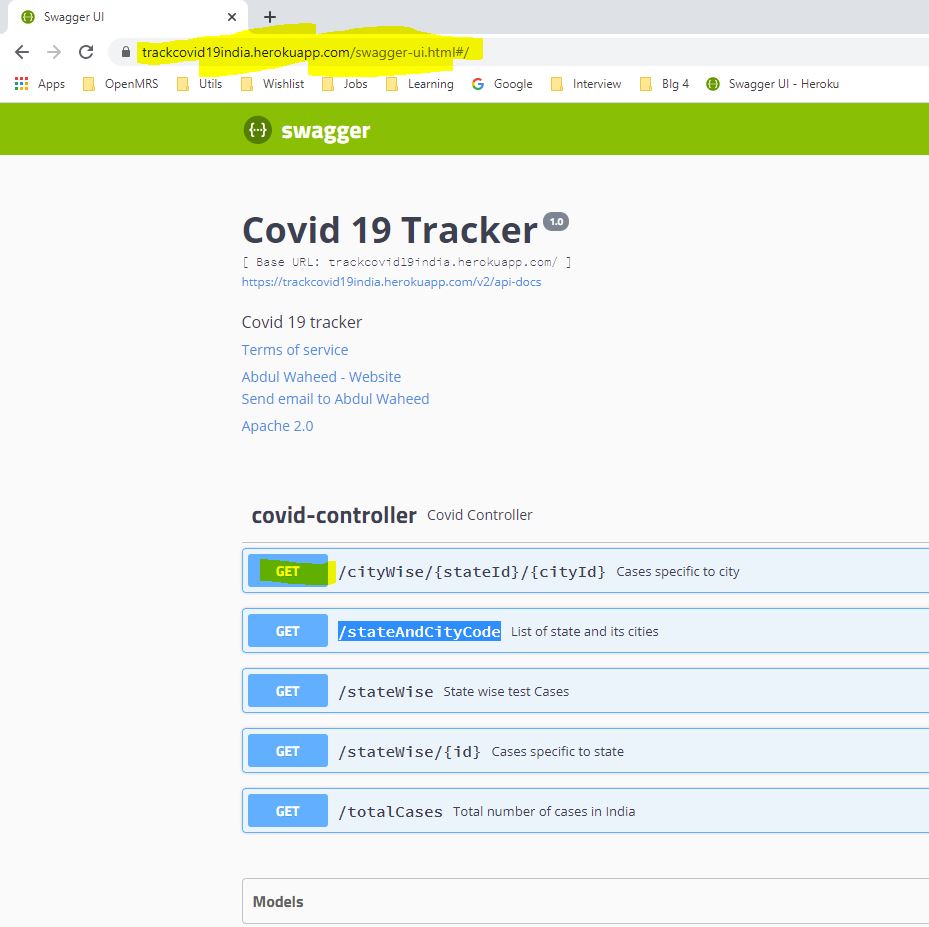Click the browser forward arrow

point(54,52)
